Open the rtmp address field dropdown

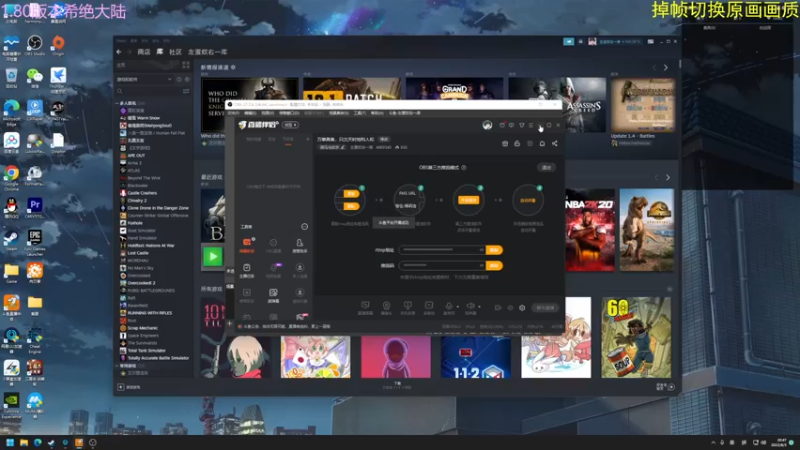coord(481,250)
